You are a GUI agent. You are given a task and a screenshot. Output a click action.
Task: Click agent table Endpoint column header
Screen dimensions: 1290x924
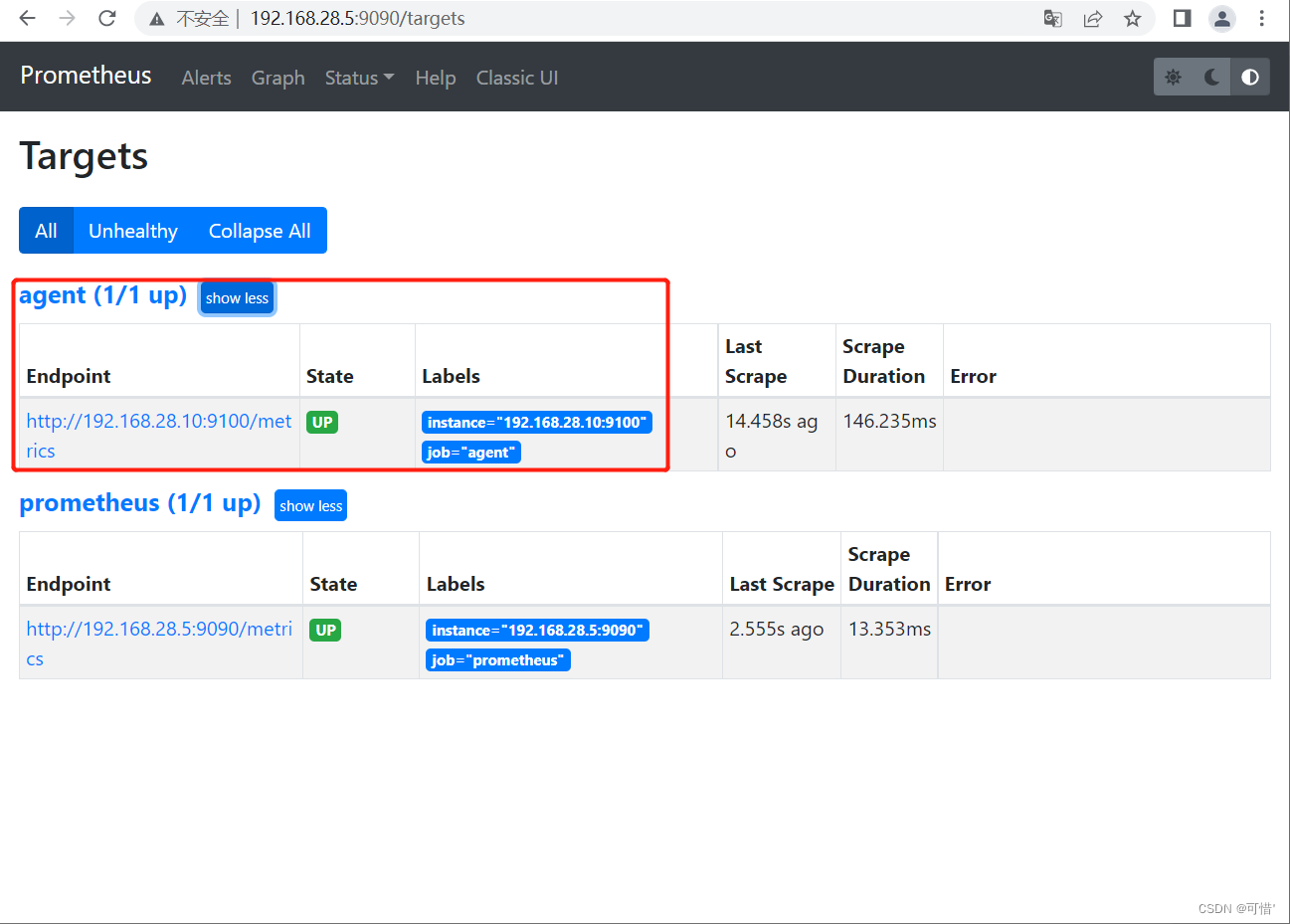tap(69, 376)
